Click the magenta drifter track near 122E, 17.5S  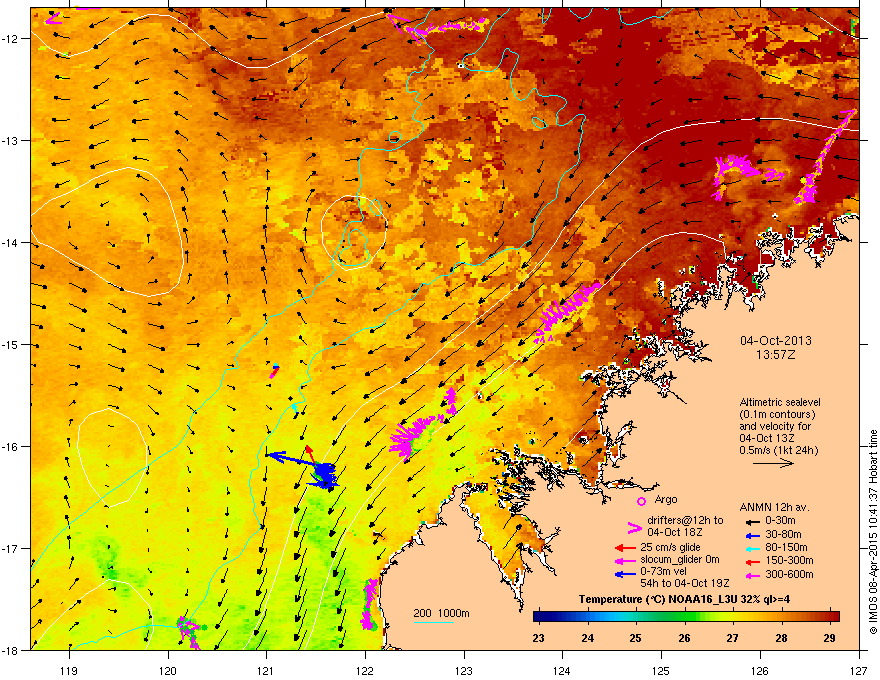(x=370, y=604)
